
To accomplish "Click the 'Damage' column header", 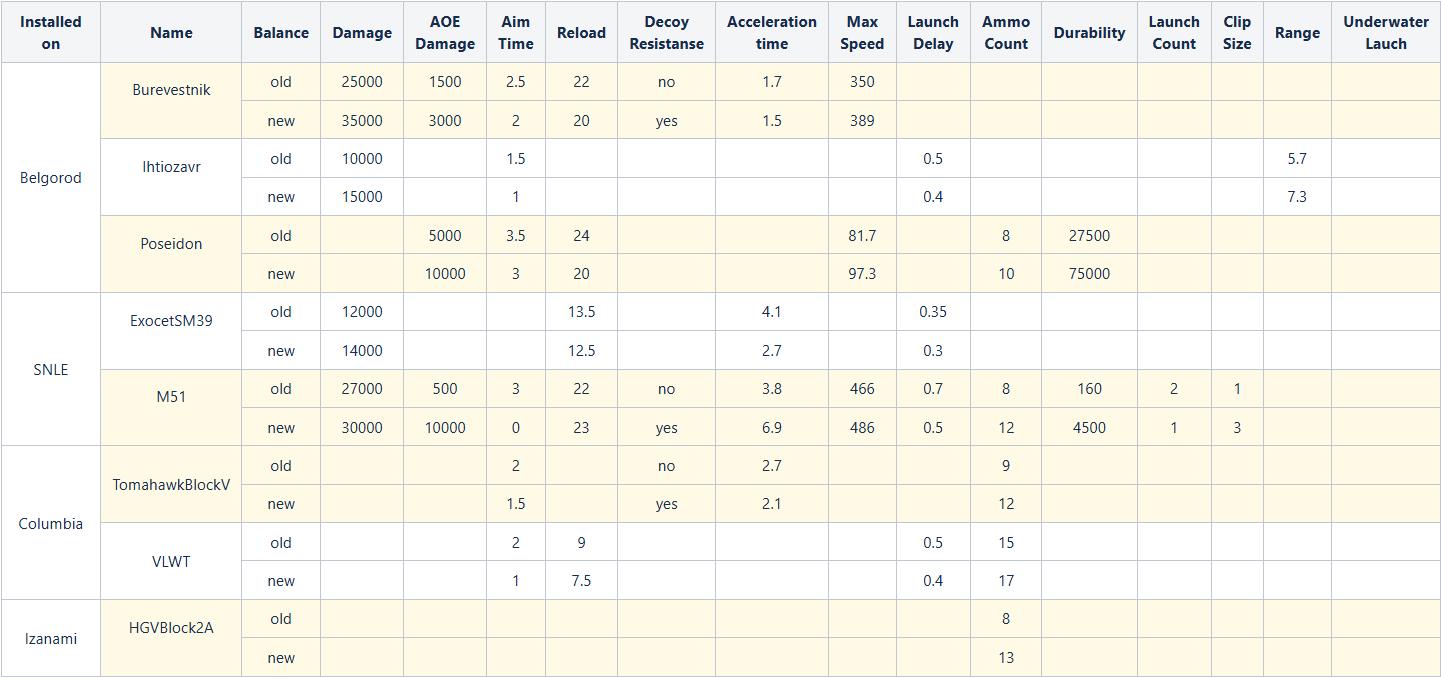I will (x=362, y=32).
